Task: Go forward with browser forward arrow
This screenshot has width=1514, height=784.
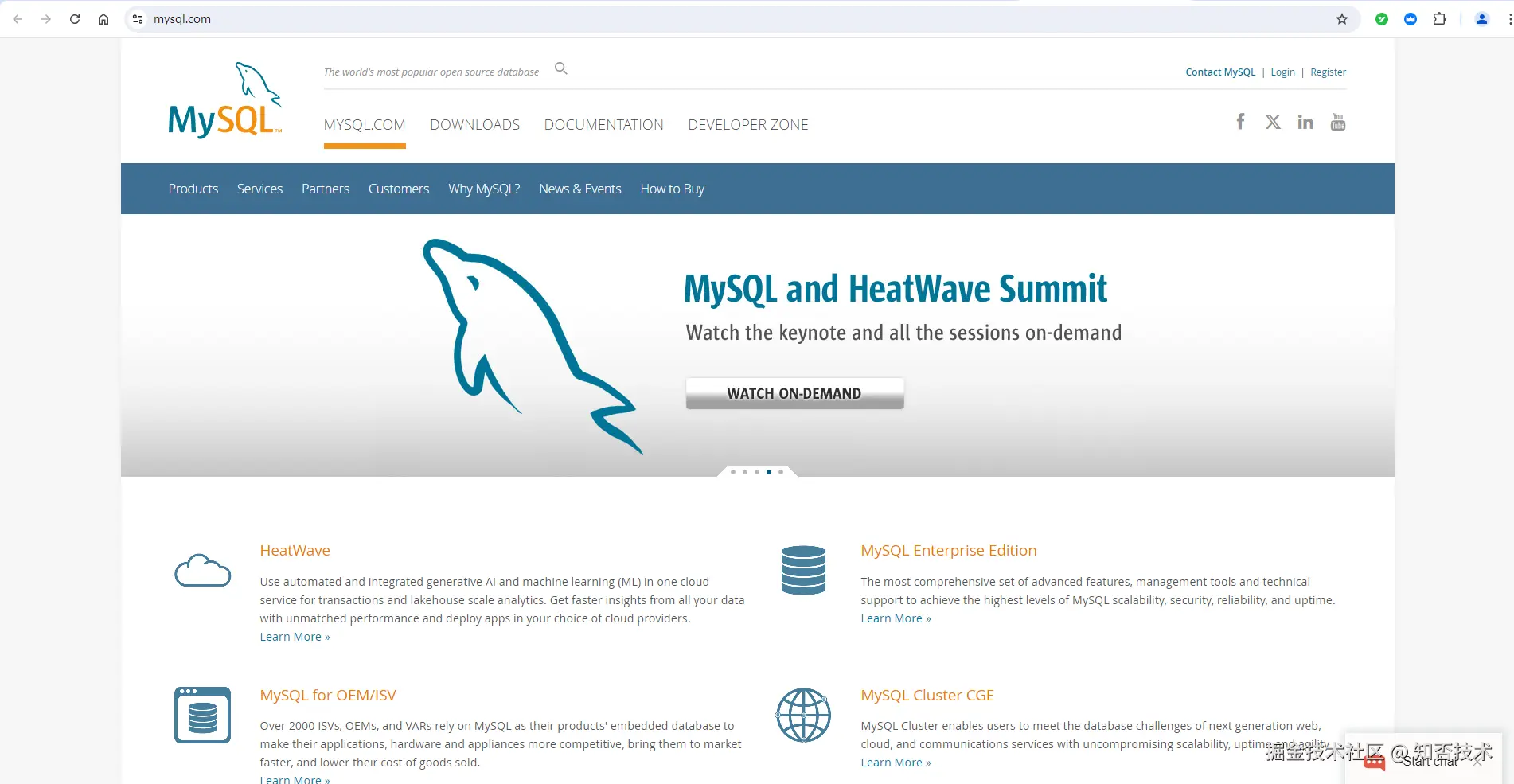Action: pyautogui.click(x=46, y=19)
